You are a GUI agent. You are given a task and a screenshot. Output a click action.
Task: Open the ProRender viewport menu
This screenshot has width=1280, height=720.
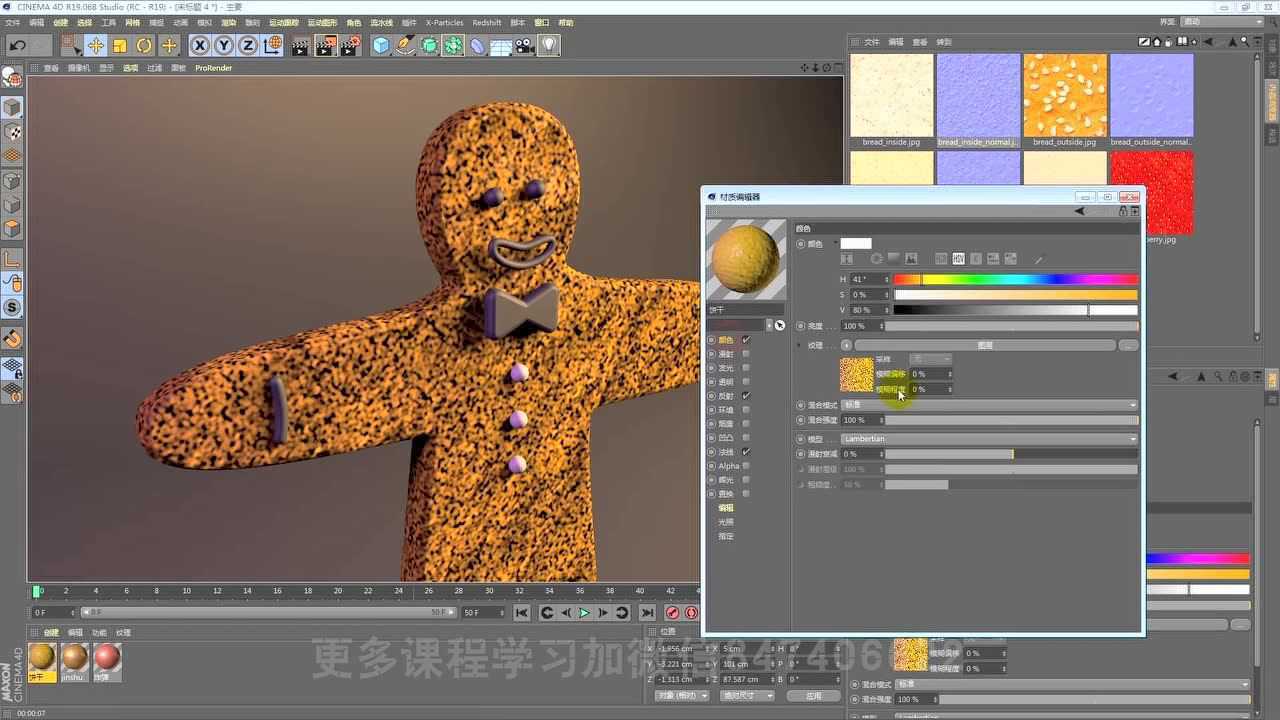(x=213, y=68)
